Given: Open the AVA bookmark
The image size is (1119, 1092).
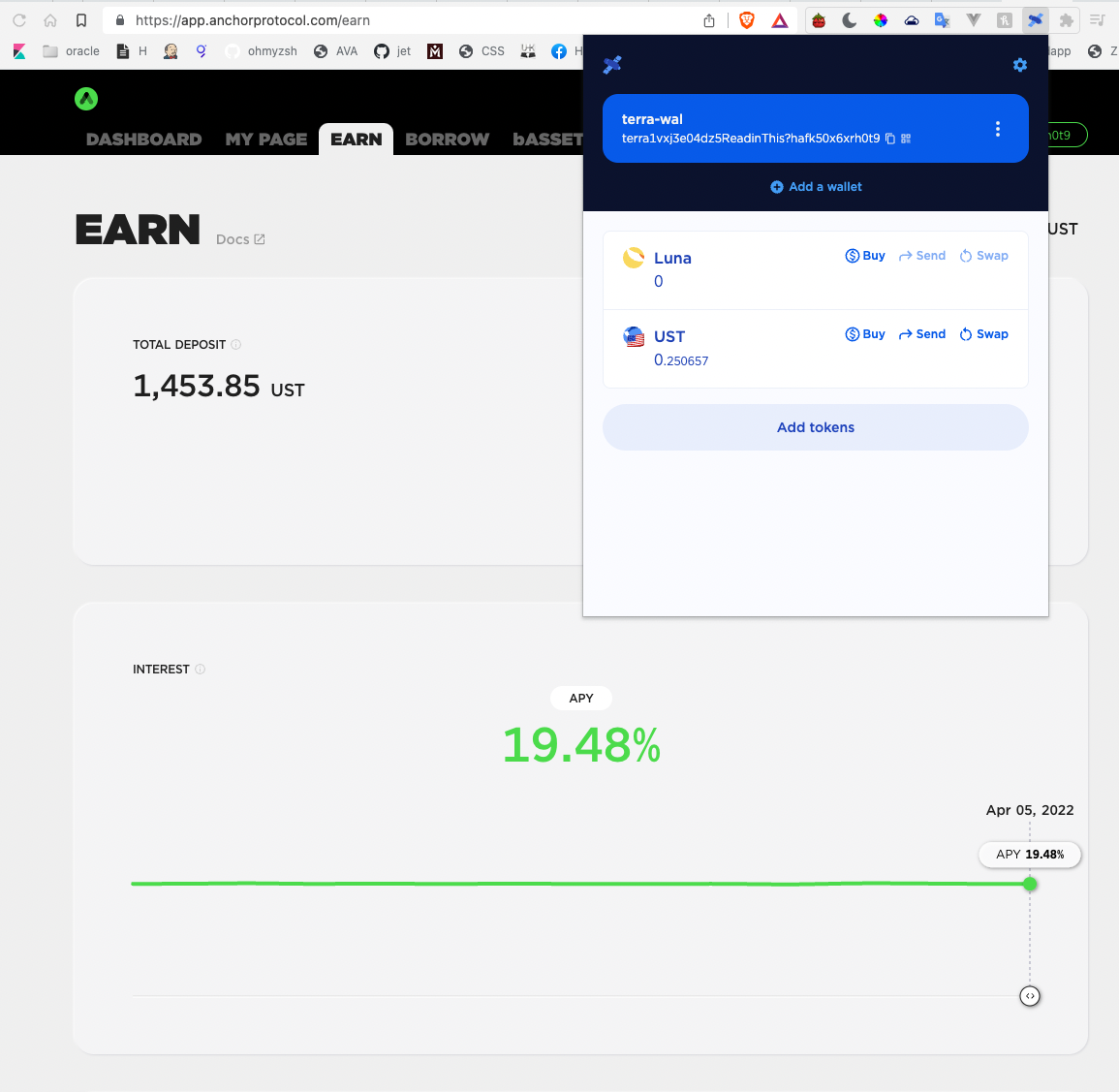Looking at the screenshot, I should [335, 51].
